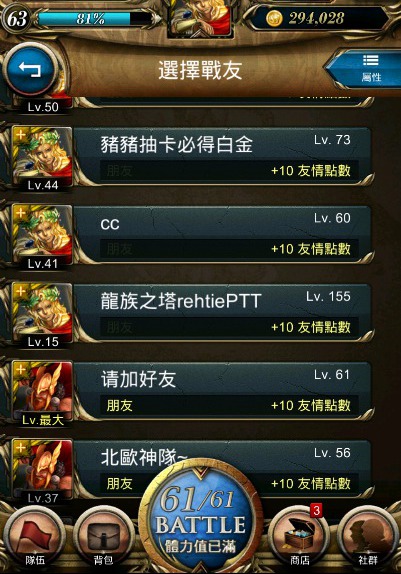Viewport: 401px width, 574px height.
Task: Select ally named CC
Action: tap(223, 234)
